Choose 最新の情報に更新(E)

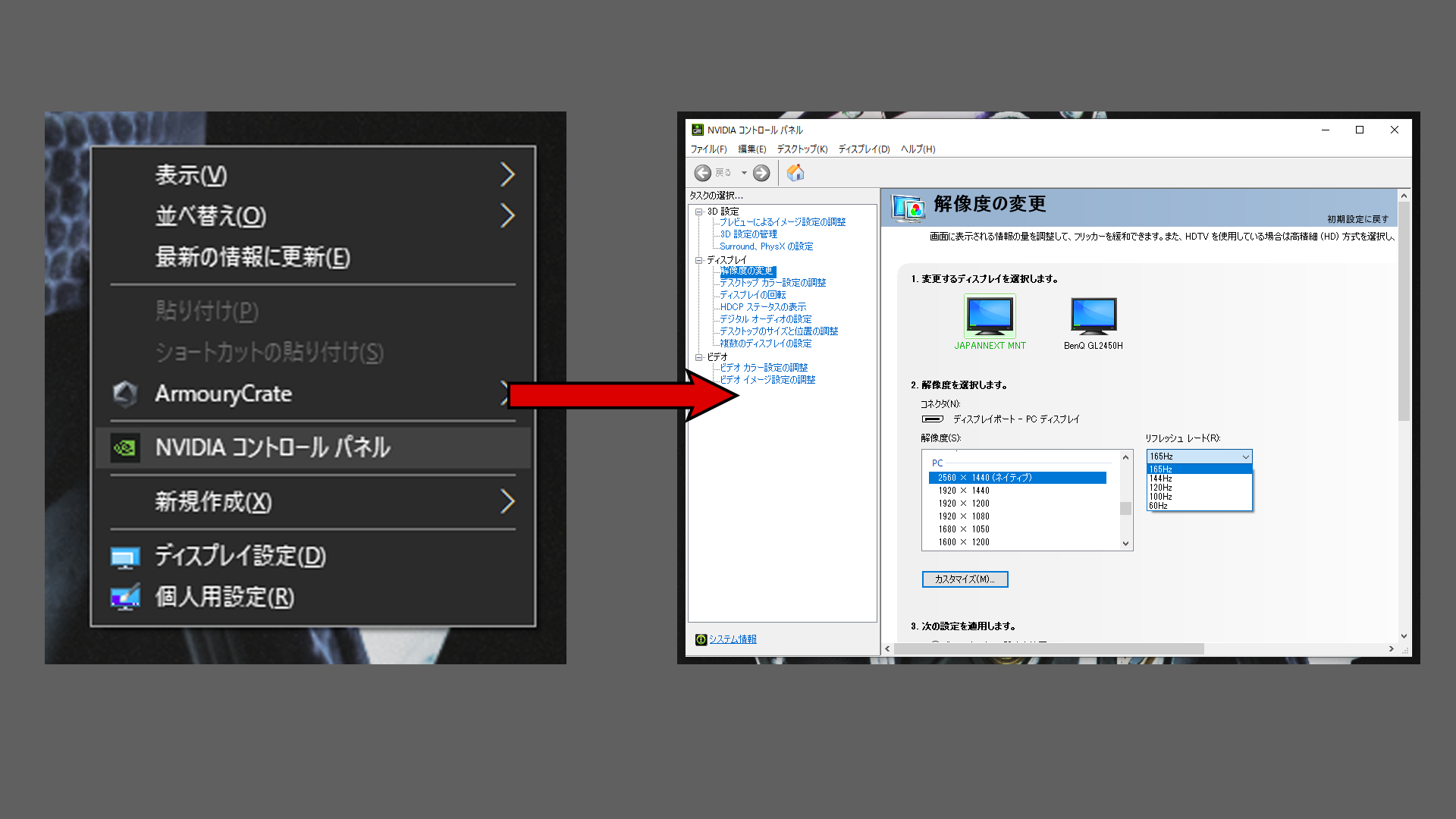tap(313, 257)
